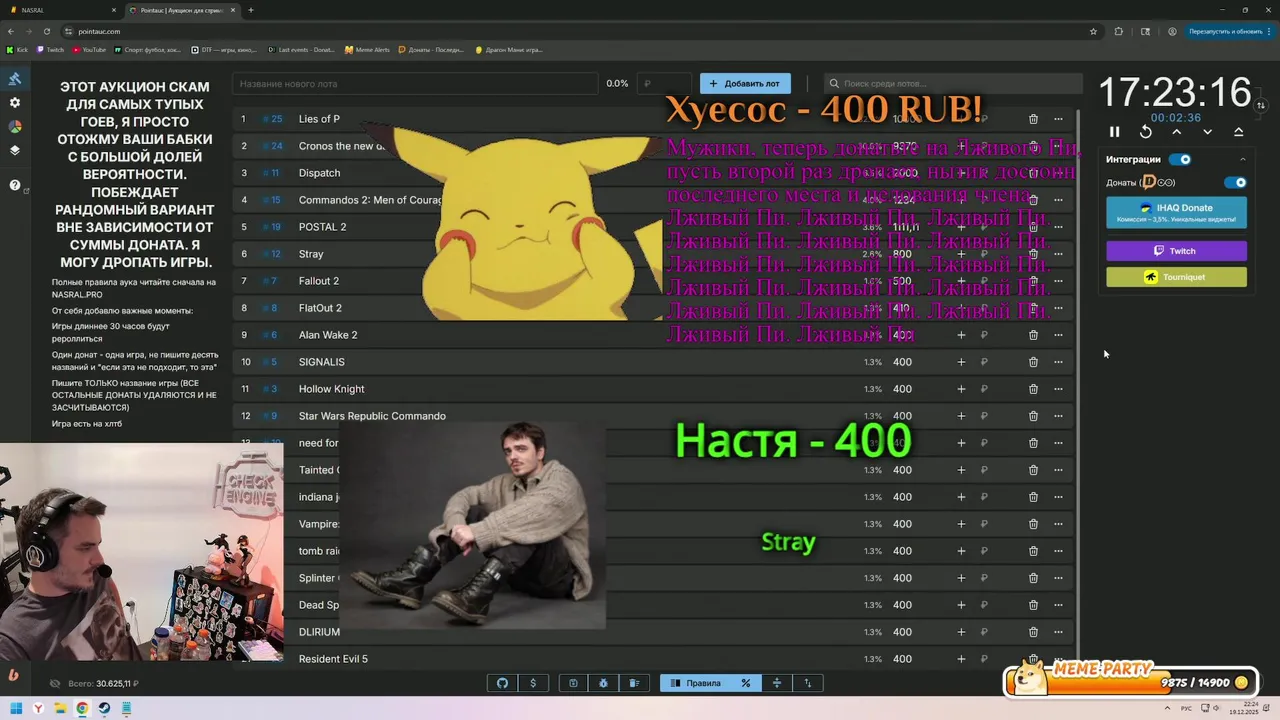The width and height of the screenshot is (1280, 720).
Task: Focus the lot search field
Action: coord(952,84)
